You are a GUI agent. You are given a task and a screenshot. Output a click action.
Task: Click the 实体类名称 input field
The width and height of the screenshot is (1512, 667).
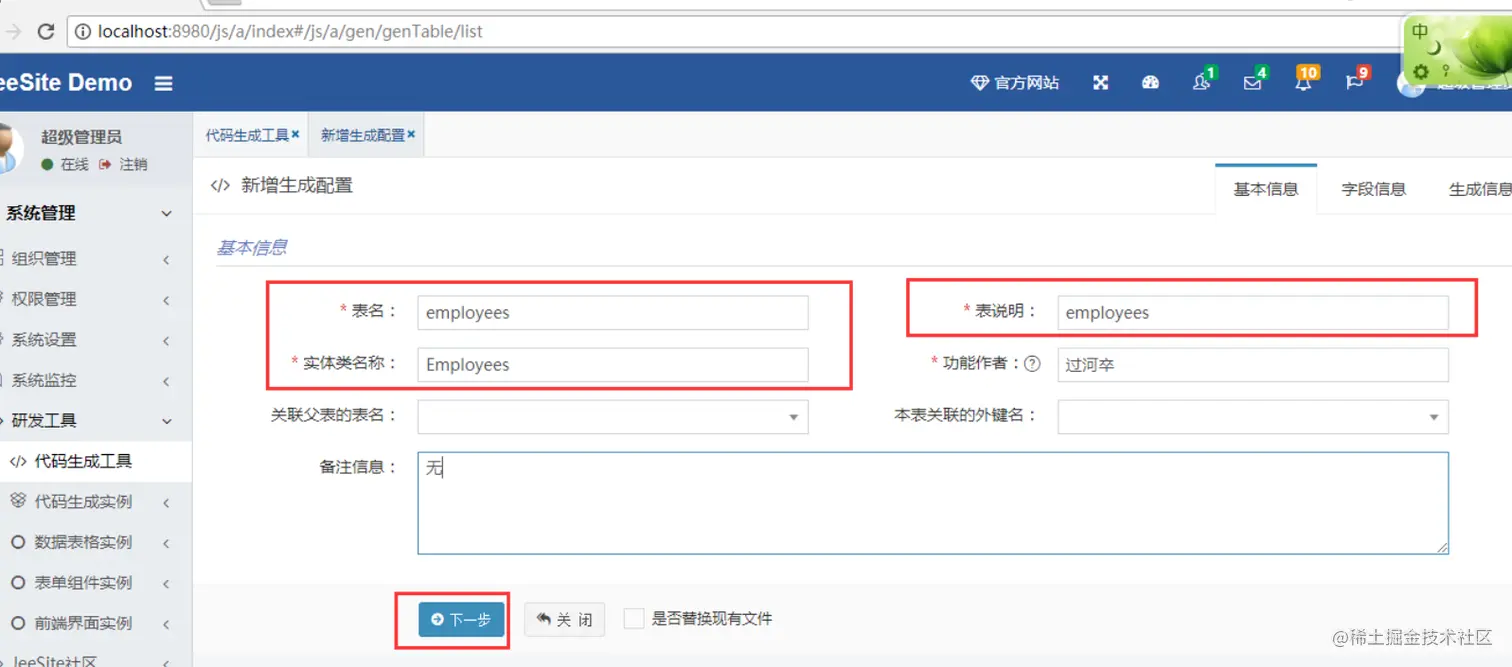pos(613,364)
